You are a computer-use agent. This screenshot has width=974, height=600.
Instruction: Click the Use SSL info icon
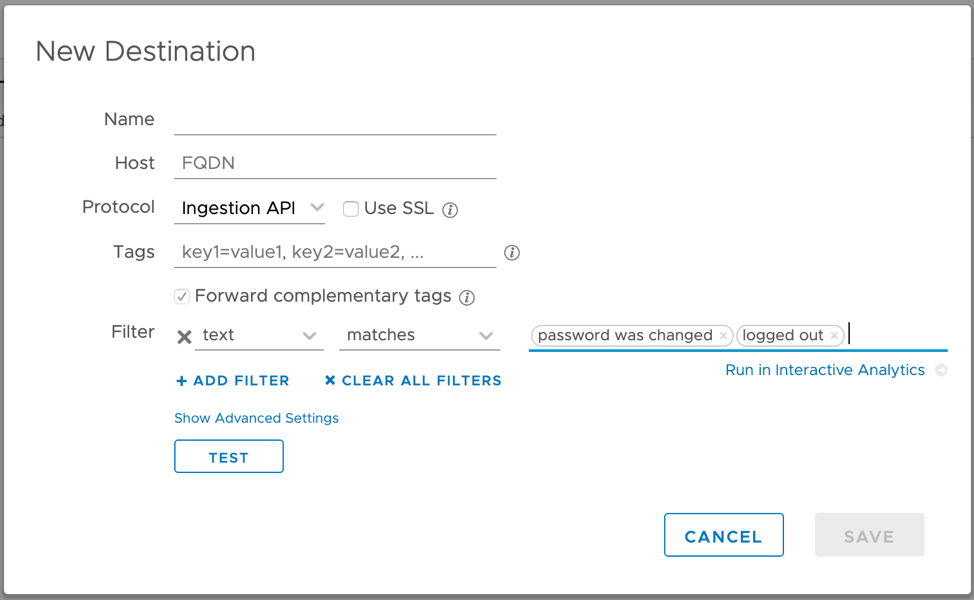coord(450,210)
